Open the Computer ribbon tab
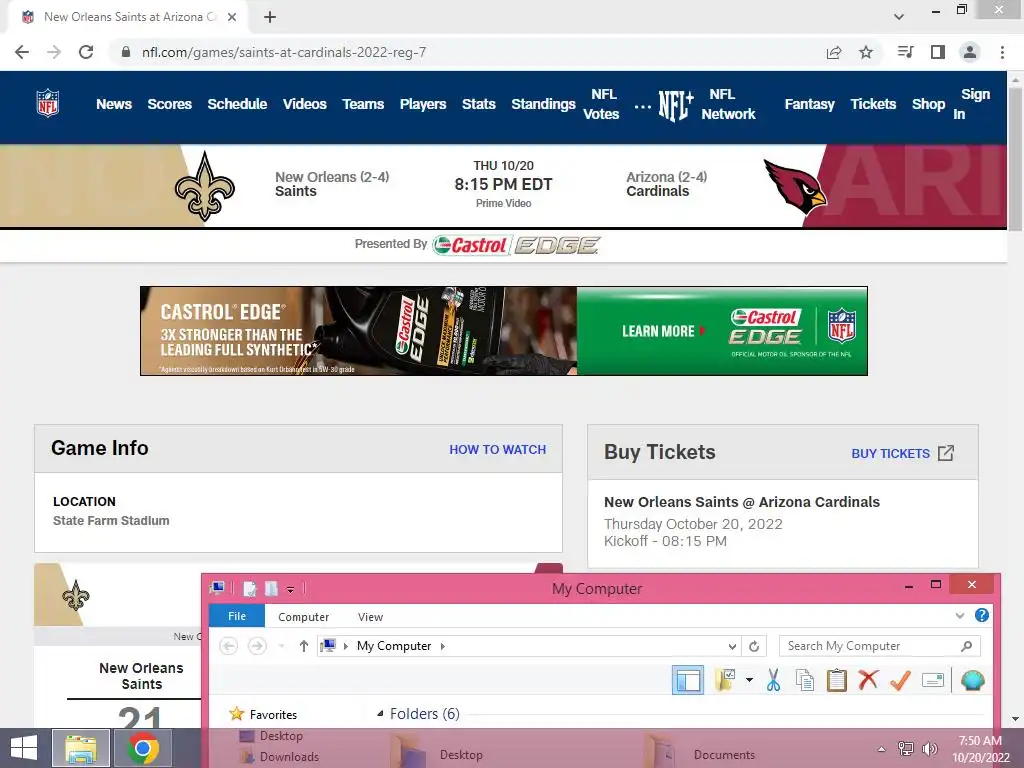Viewport: 1024px width, 768px height. 304,617
